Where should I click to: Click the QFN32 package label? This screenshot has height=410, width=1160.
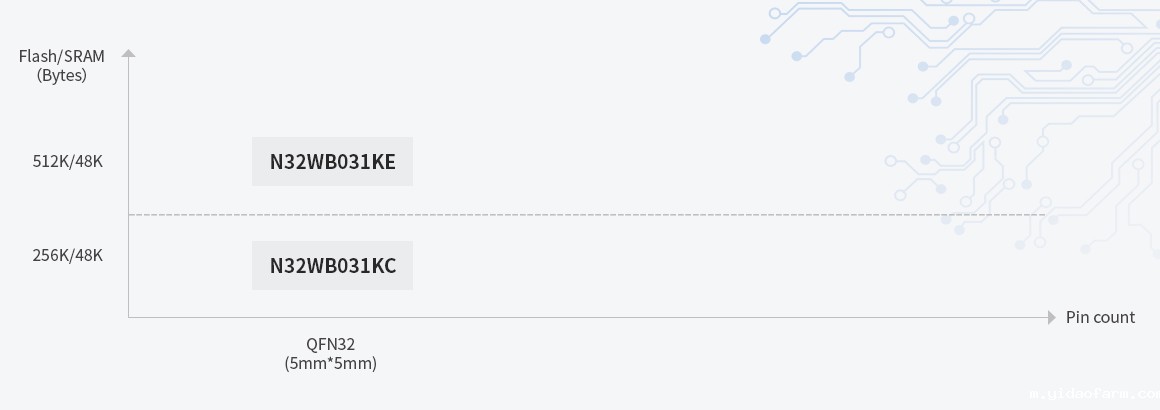coord(331,344)
